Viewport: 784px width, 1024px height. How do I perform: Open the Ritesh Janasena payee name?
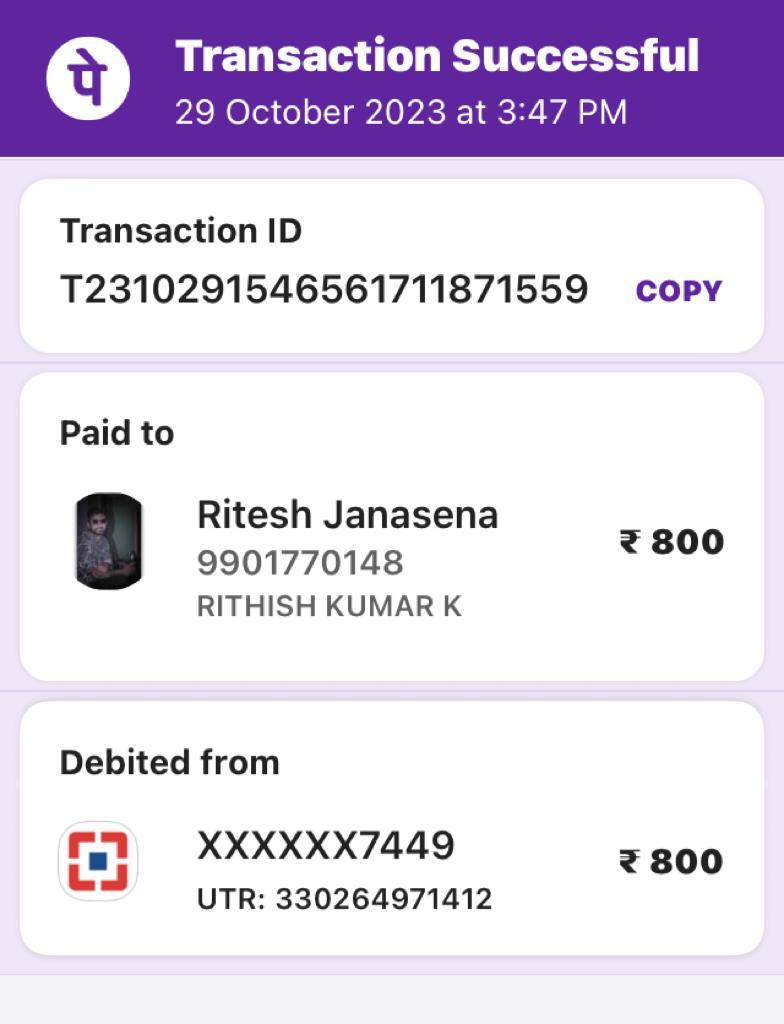click(347, 515)
